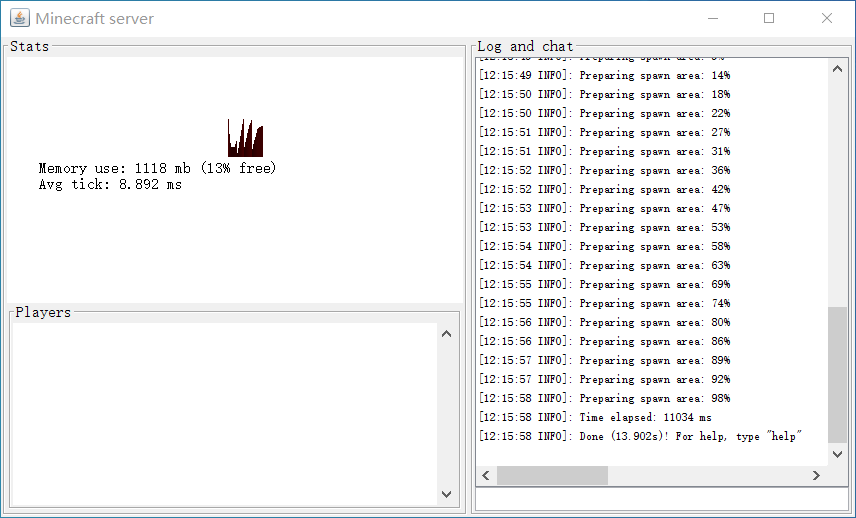Click log scroll up arrow
This screenshot has width=856, height=518.
pyautogui.click(x=837, y=69)
